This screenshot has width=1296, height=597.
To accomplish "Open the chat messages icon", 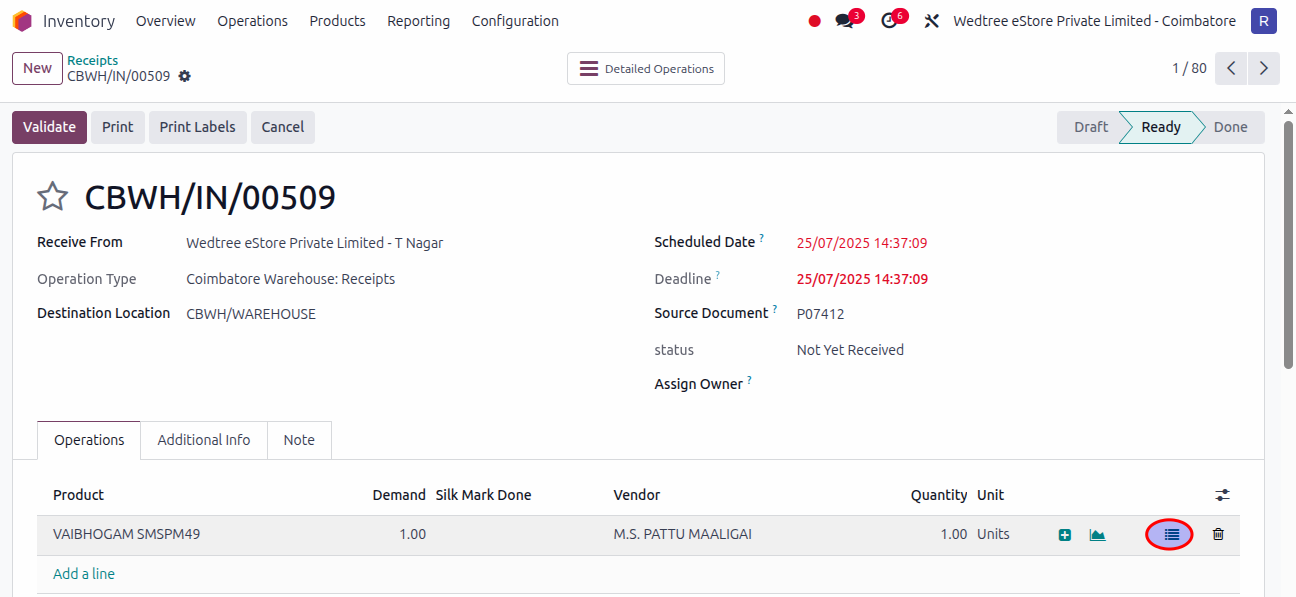I will [x=845, y=21].
